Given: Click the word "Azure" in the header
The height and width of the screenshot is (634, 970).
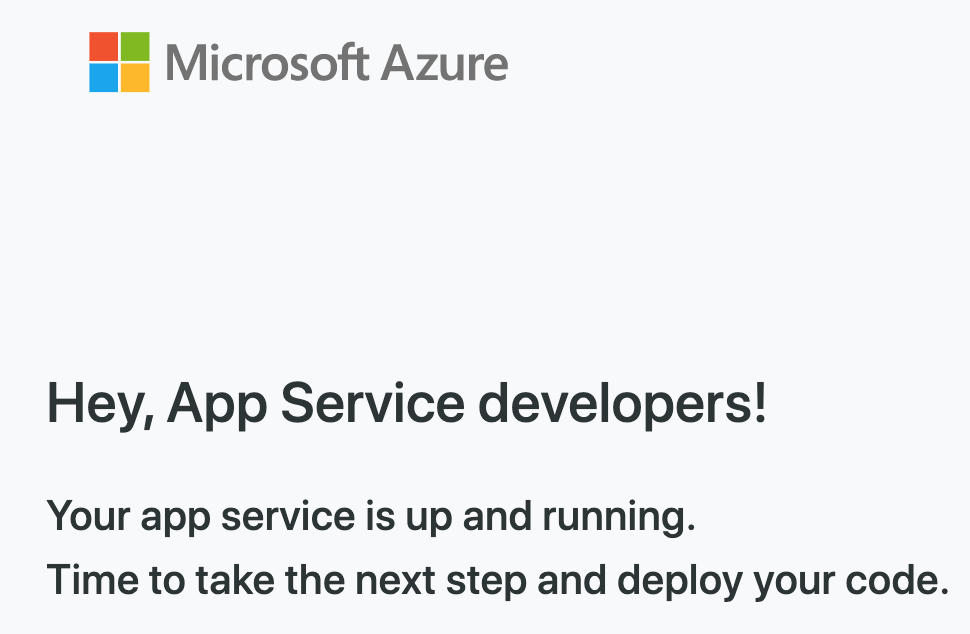Looking at the screenshot, I should click(444, 63).
